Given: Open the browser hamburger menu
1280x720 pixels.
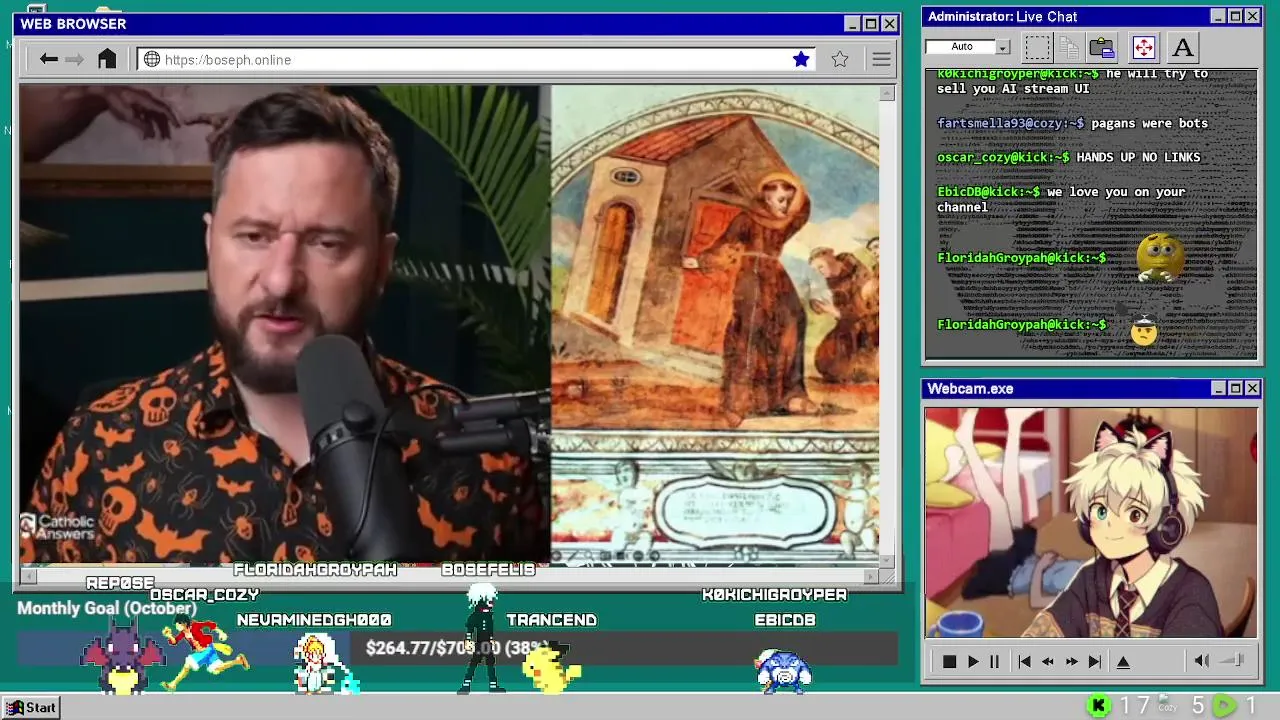Looking at the screenshot, I should pyautogui.click(x=881, y=59).
